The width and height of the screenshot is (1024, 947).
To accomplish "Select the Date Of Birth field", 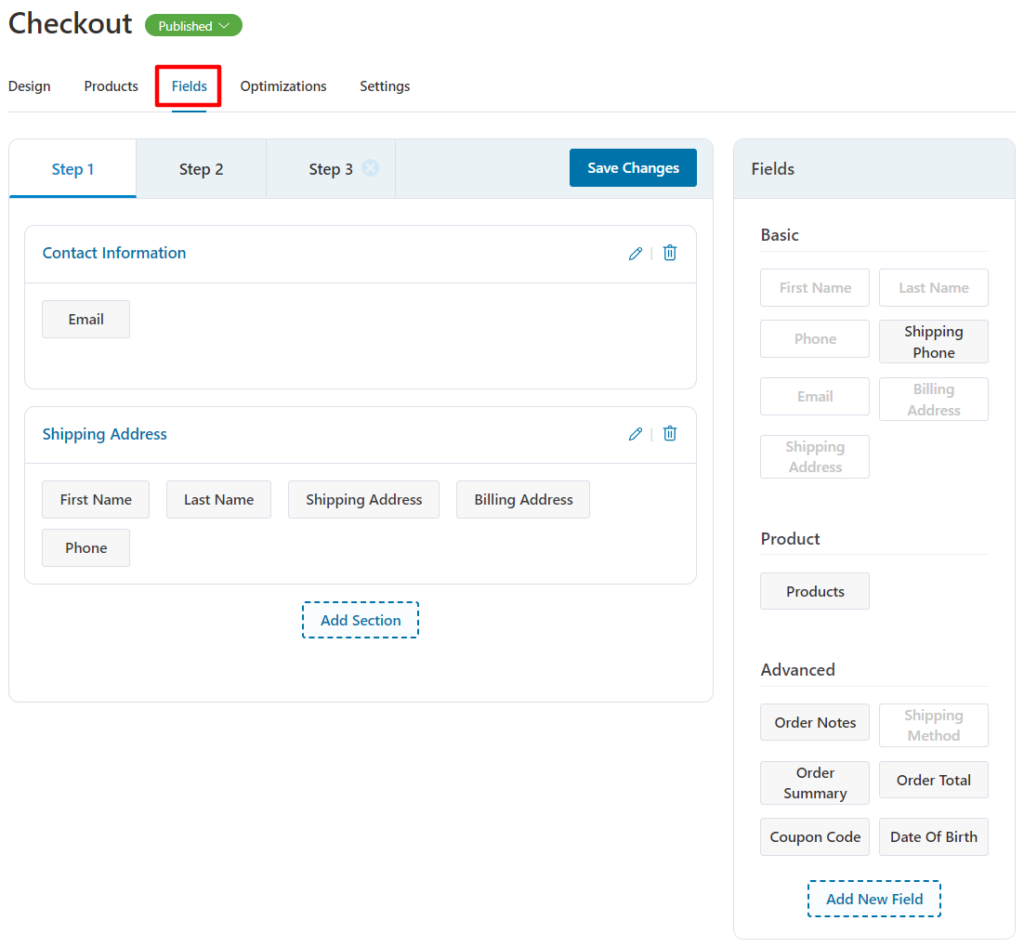I will click(933, 836).
